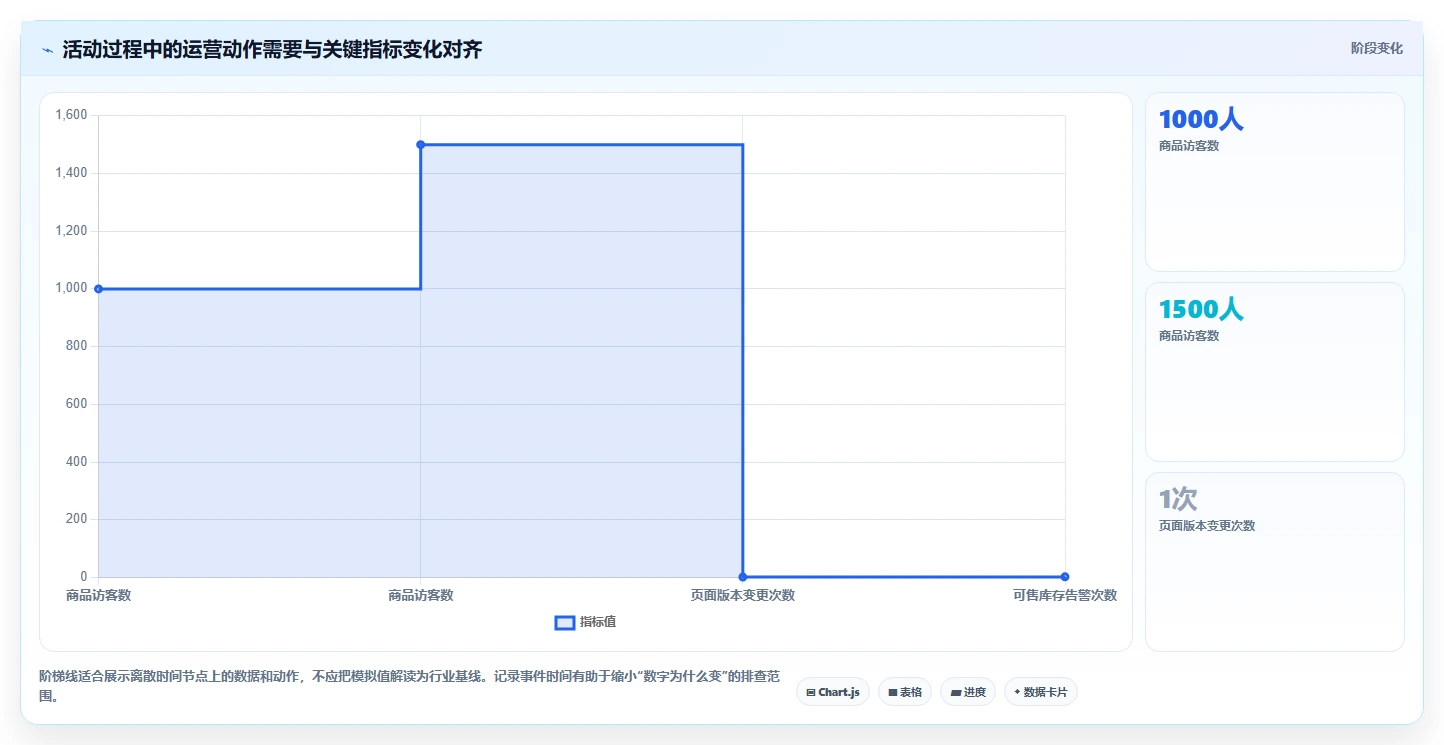Click the 阶梯线适合展示 description text
Image resolution: width=1444 pixels, height=745 pixels.
(409, 685)
